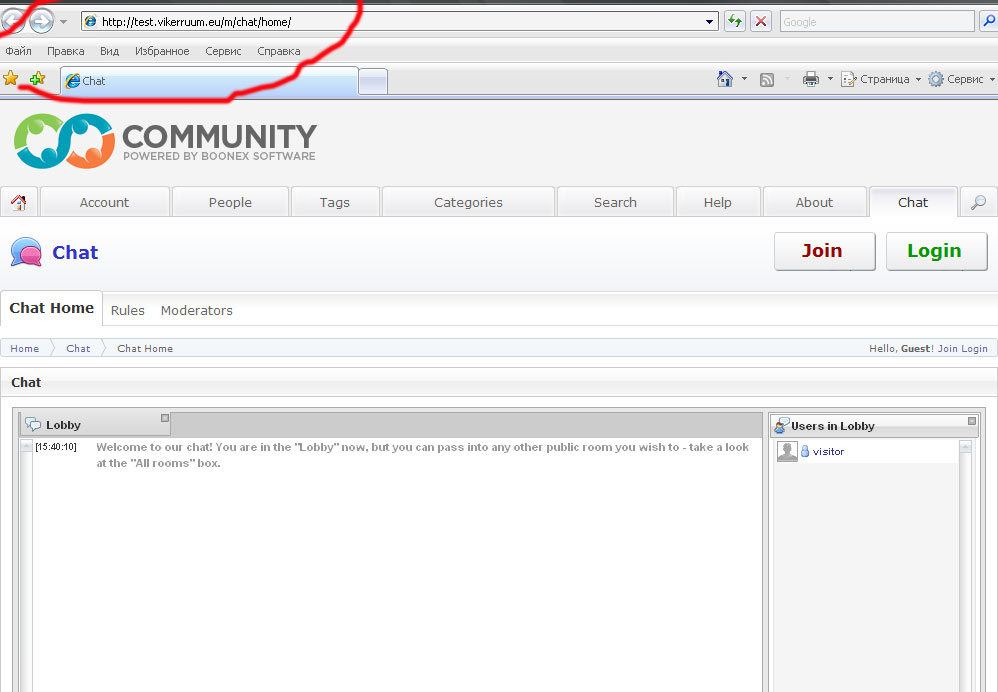The width and height of the screenshot is (998, 692).
Task: Click the add to favorites icon
Action: (37, 79)
